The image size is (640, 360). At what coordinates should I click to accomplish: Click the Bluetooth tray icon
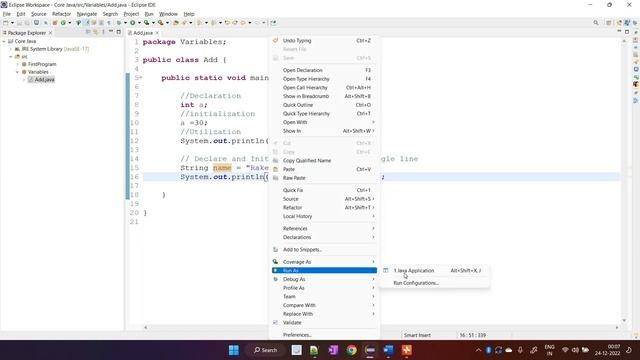tap(489, 350)
